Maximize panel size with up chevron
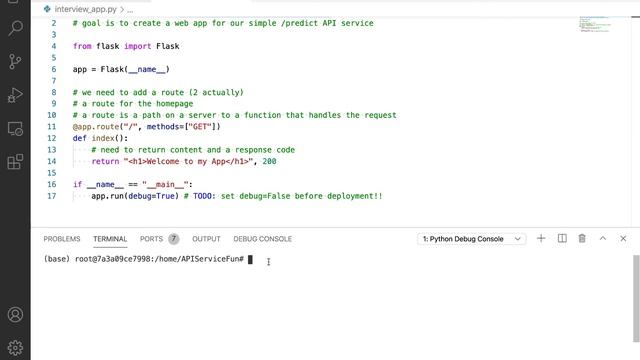This screenshot has width=640, height=360. [x=602, y=238]
